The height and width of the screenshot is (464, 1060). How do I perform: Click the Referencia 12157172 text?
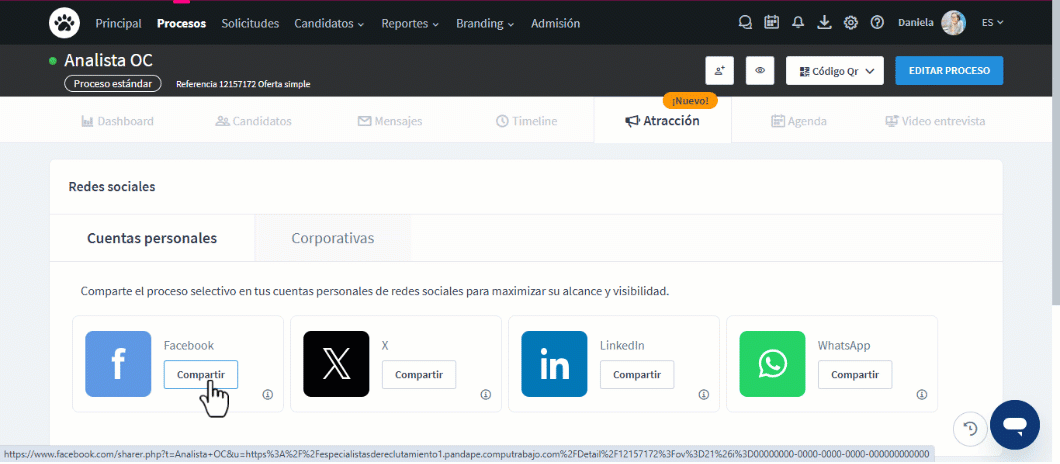215,85
